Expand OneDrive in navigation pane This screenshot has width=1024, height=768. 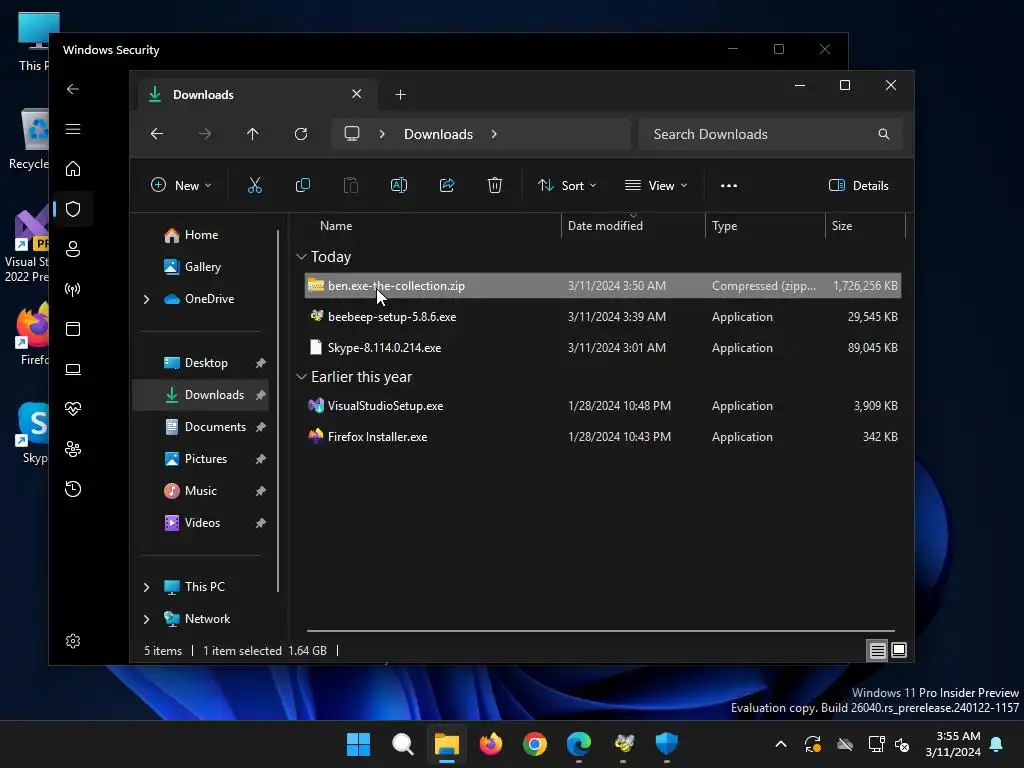[146, 299]
